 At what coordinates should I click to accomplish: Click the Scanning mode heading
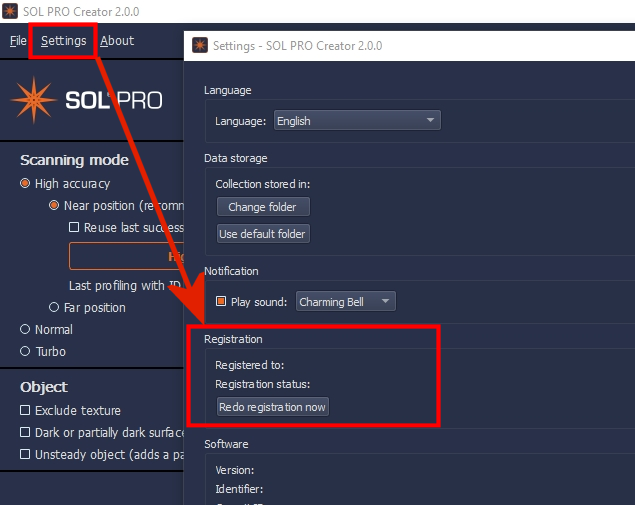pos(75,160)
